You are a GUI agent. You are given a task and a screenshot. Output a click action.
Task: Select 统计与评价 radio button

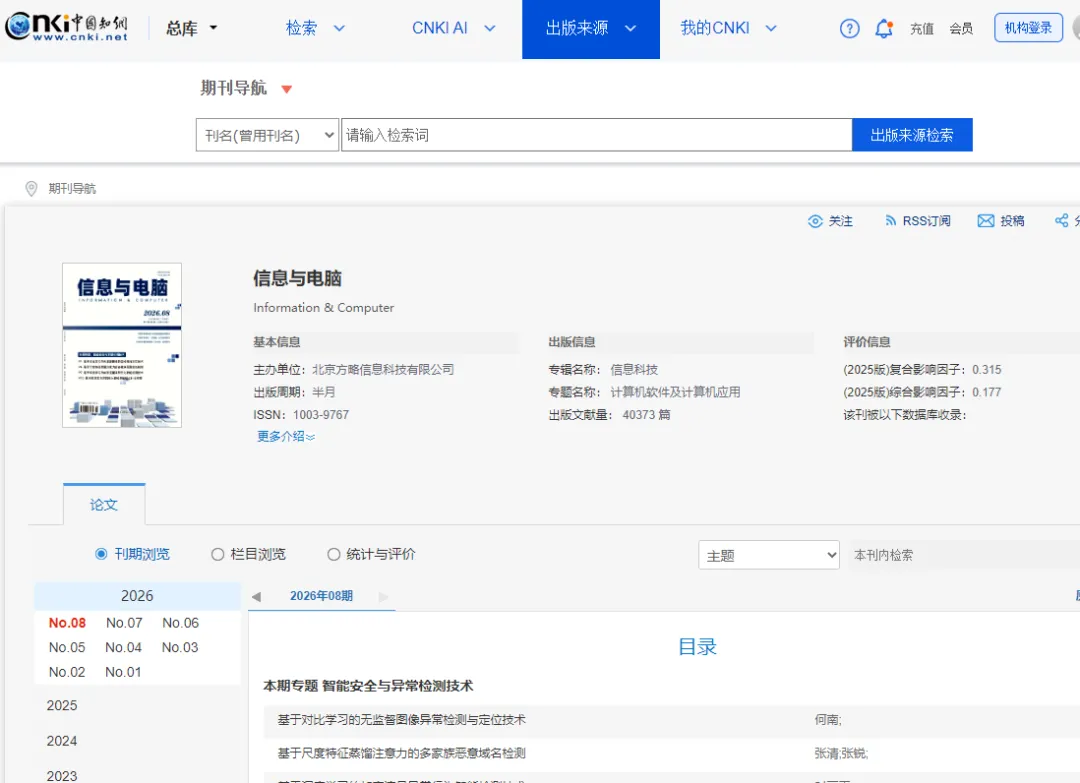pyautogui.click(x=334, y=554)
